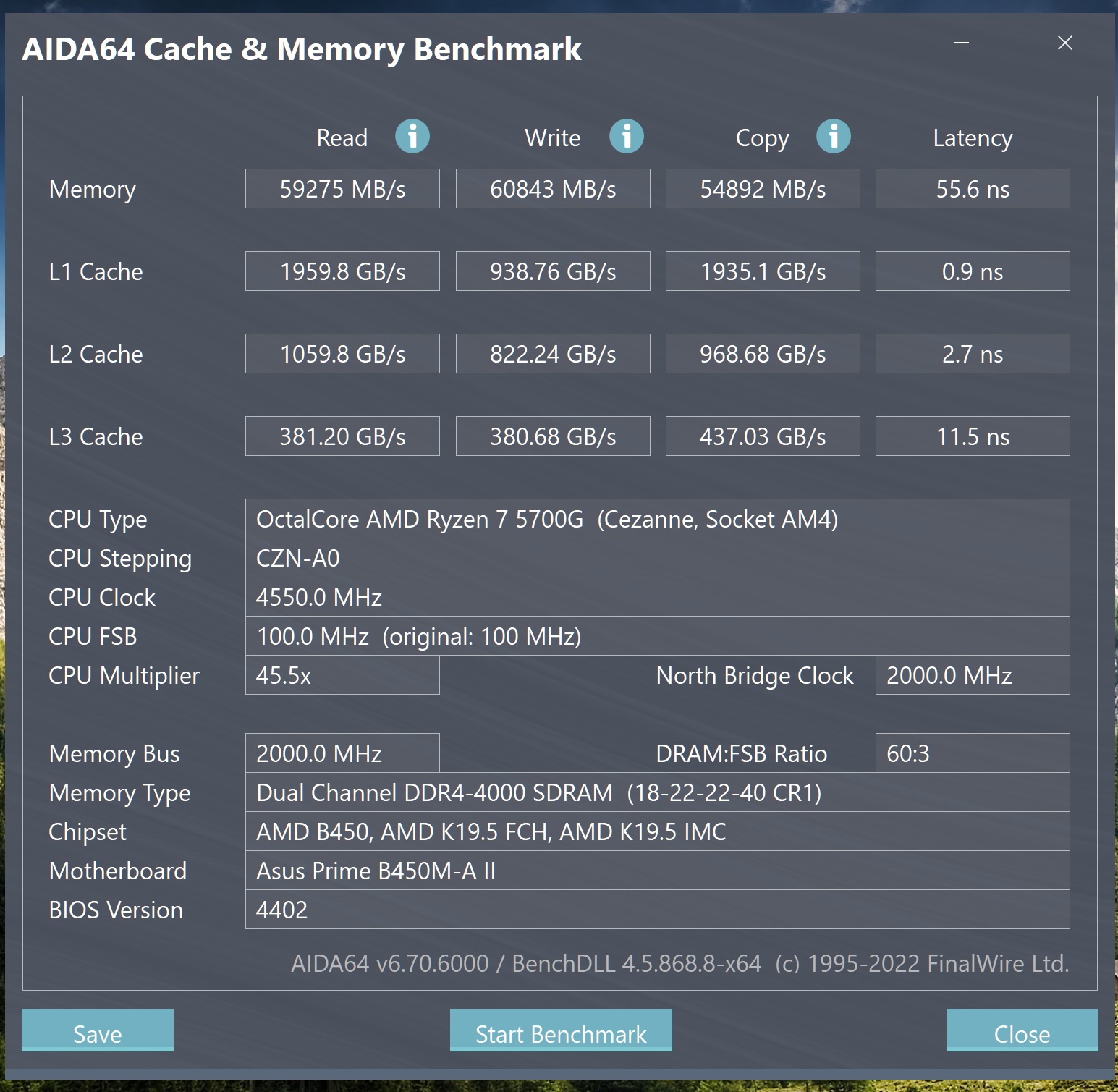1118x1092 pixels.
Task: Click the info icon next to Write
Action: pos(627,136)
